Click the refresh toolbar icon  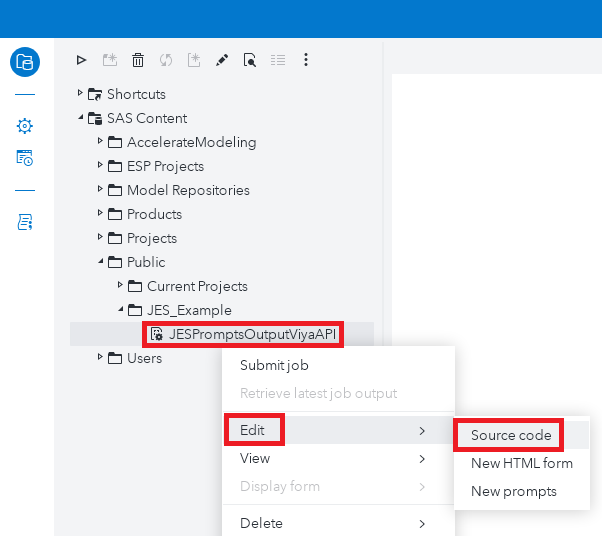coord(166,60)
